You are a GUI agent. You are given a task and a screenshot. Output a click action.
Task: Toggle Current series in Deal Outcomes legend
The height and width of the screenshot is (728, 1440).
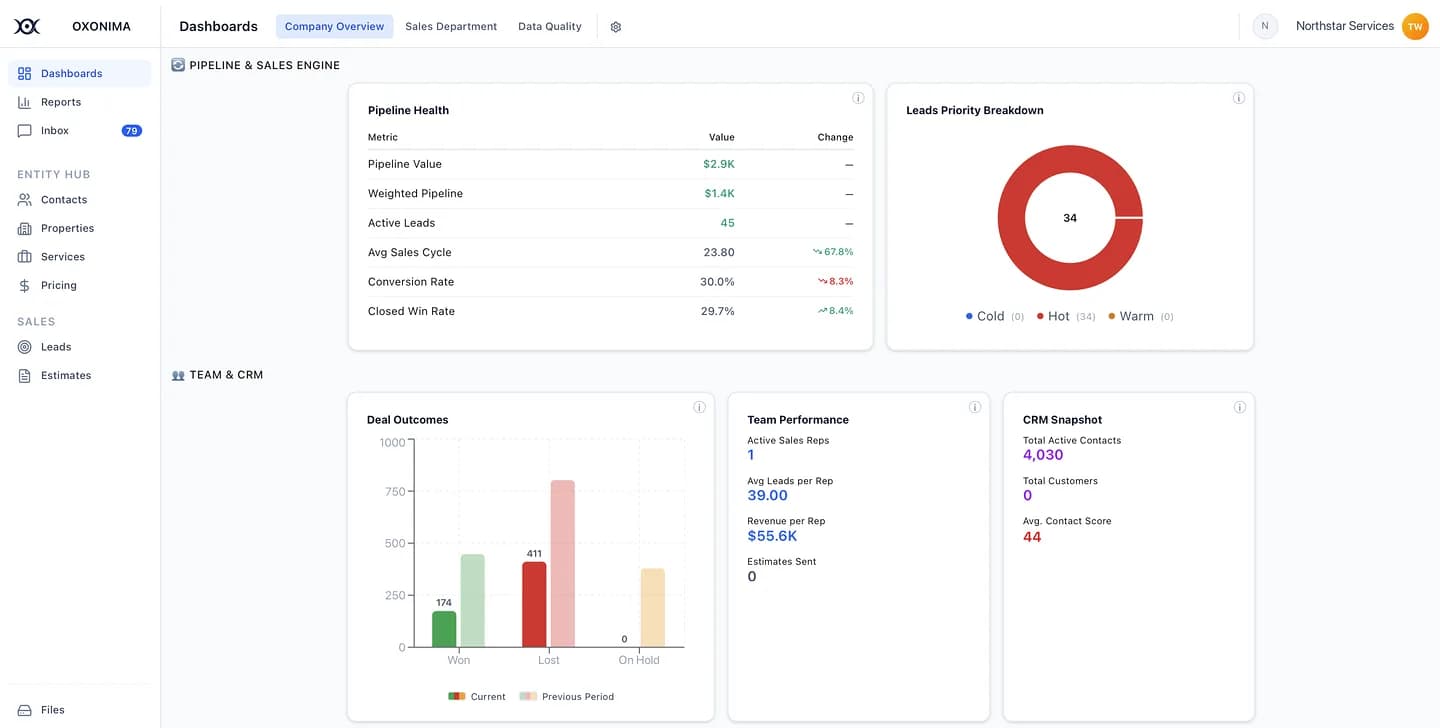(x=477, y=696)
